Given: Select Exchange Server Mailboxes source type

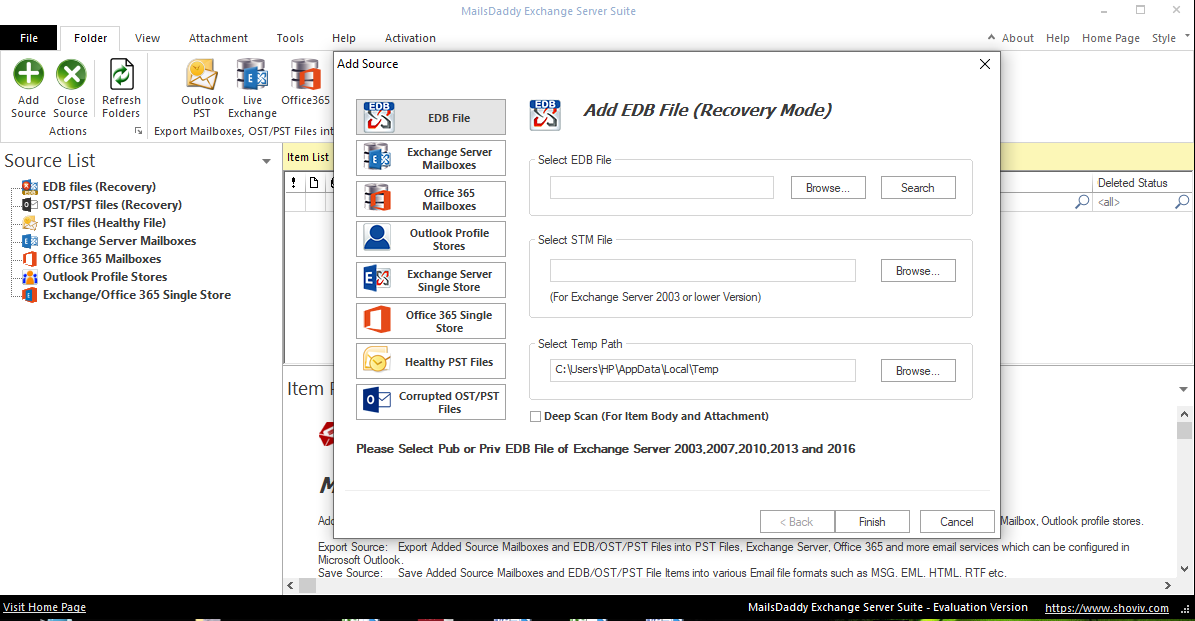Looking at the screenshot, I should click(431, 158).
